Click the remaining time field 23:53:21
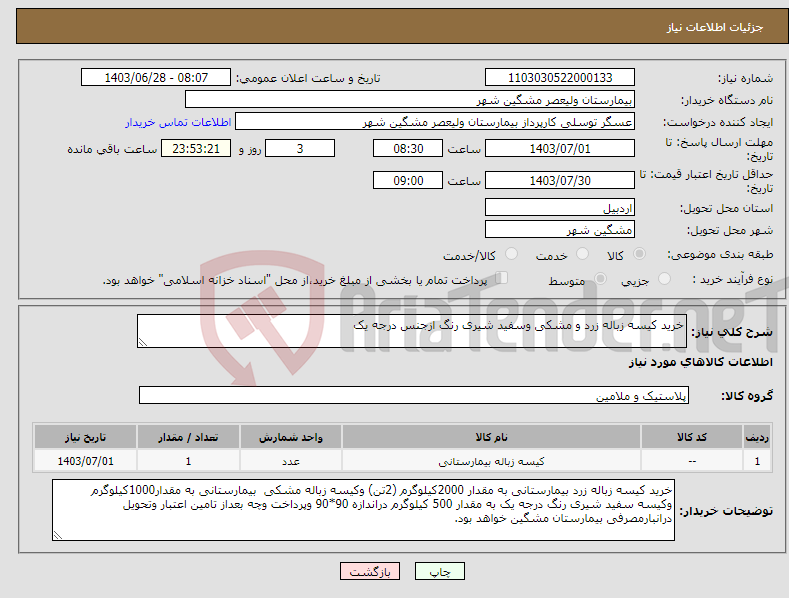 click(x=196, y=148)
